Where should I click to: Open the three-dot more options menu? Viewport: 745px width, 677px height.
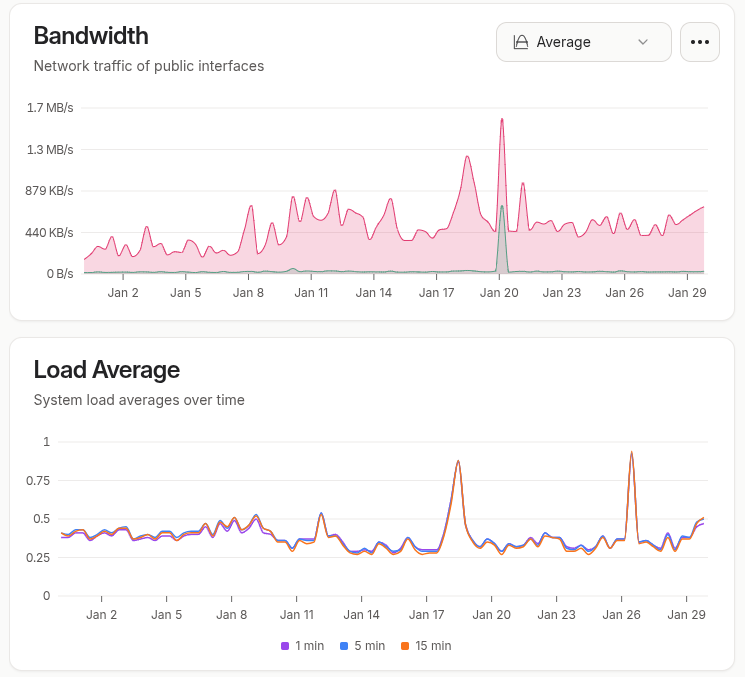699,42
